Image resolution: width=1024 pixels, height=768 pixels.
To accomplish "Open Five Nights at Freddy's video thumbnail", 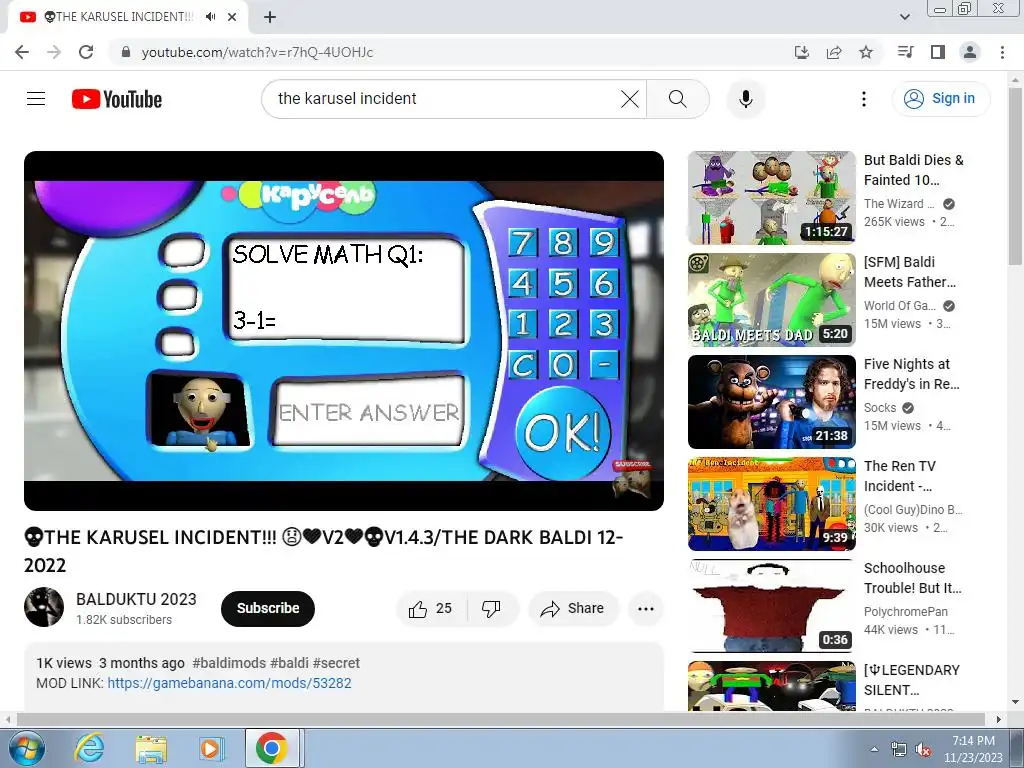I will (771, 402).
